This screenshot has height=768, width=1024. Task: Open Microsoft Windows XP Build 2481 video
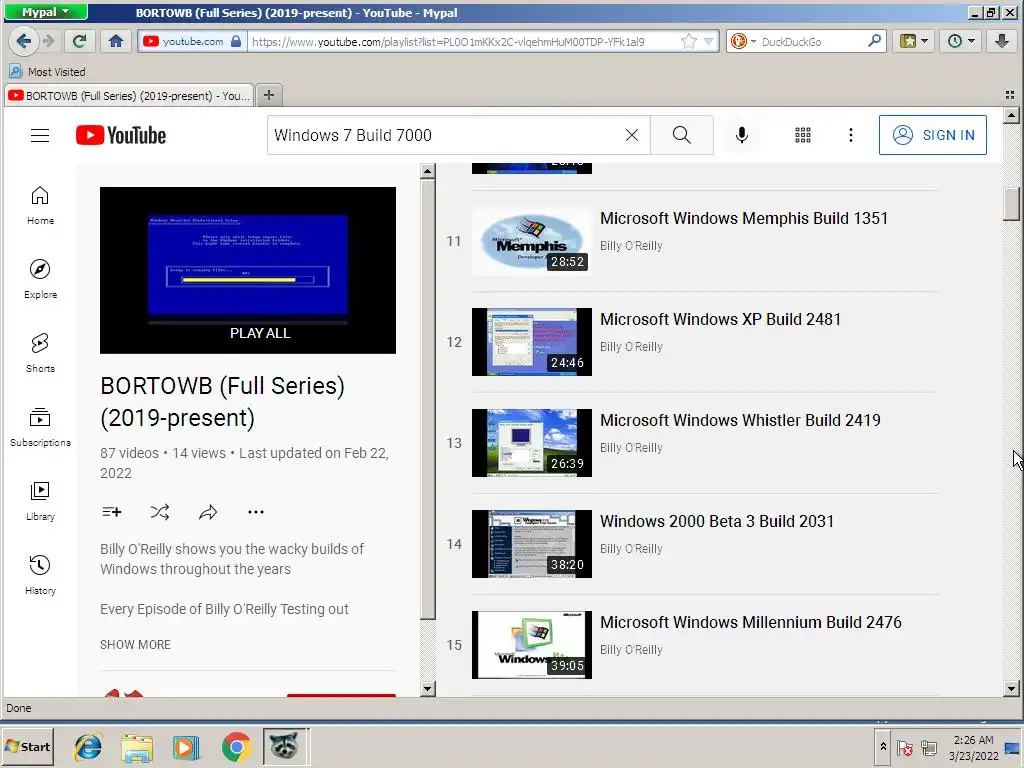pyautogui.click(x=720, y=319)
